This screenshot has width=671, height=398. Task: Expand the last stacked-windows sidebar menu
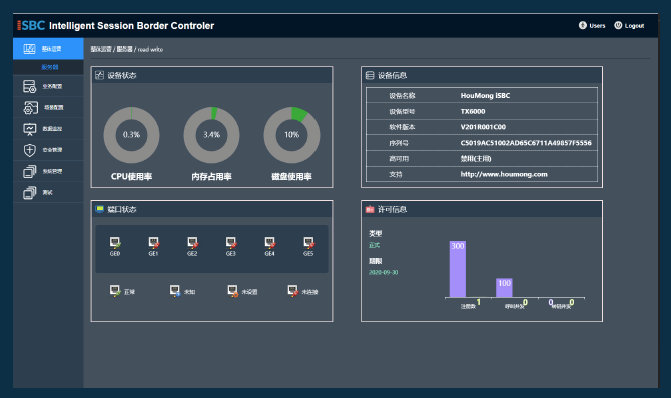[x=30, y=193]
